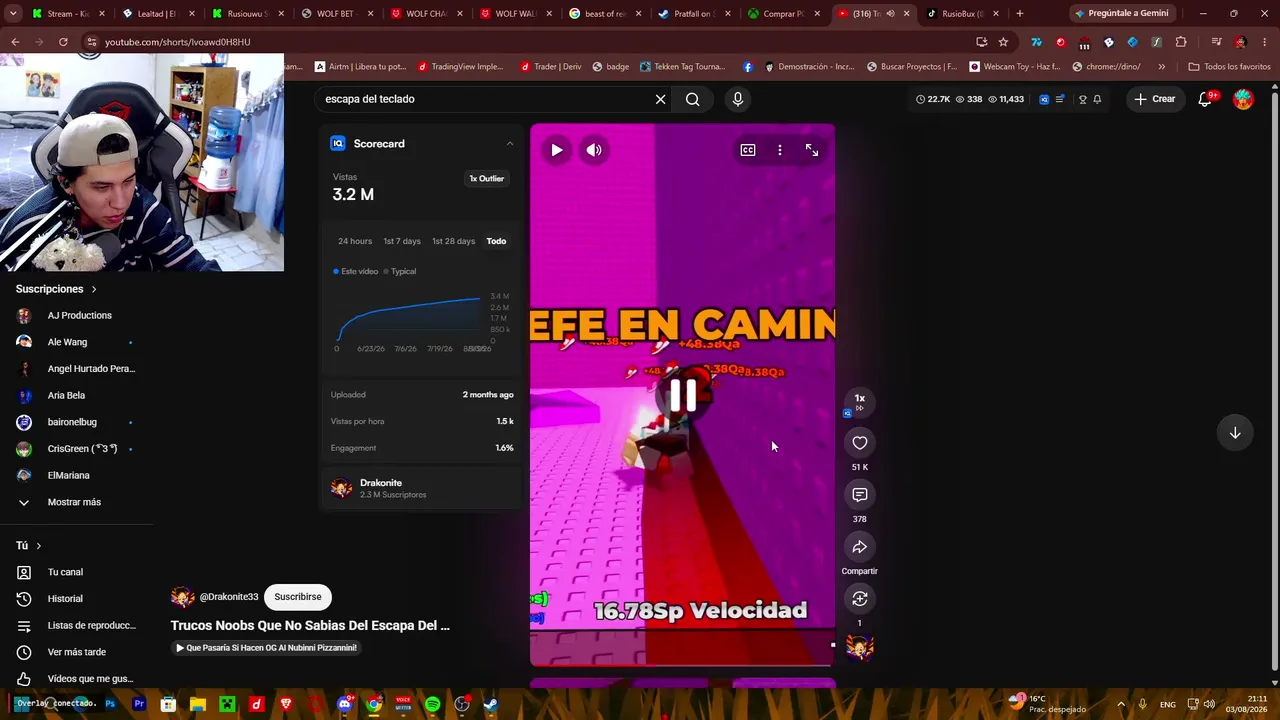Image resolution: width=1280 pixels, height=720 pixels.
Task: Mute the Short with the volume icon
Action: pos(594,150)
